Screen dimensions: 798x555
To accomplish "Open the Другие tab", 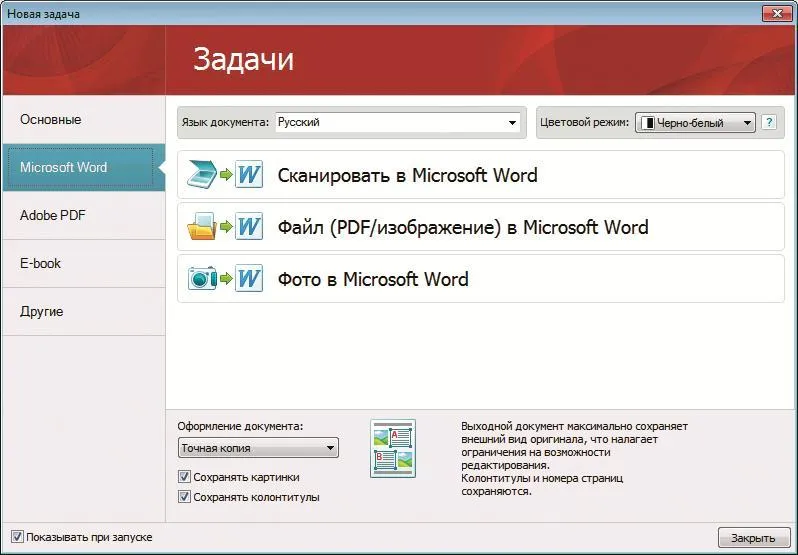I will coord(84,311).
